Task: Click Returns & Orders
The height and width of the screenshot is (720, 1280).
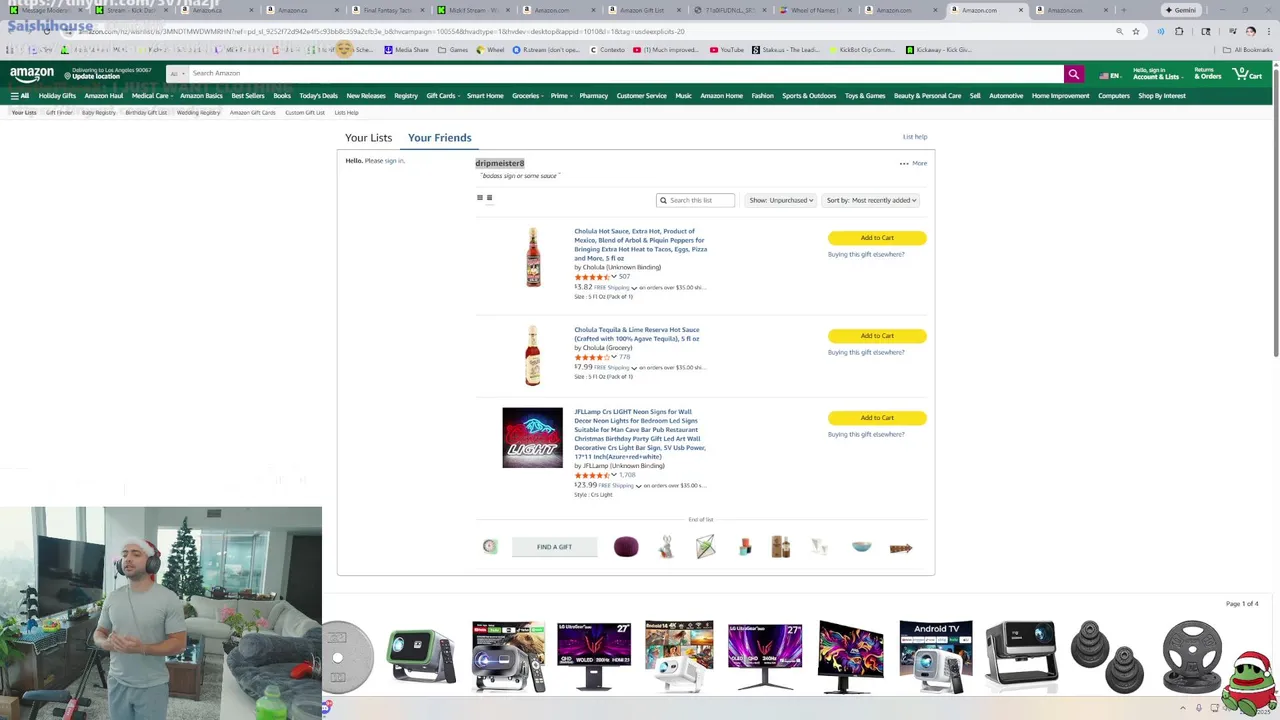Action: [1207, 74]
